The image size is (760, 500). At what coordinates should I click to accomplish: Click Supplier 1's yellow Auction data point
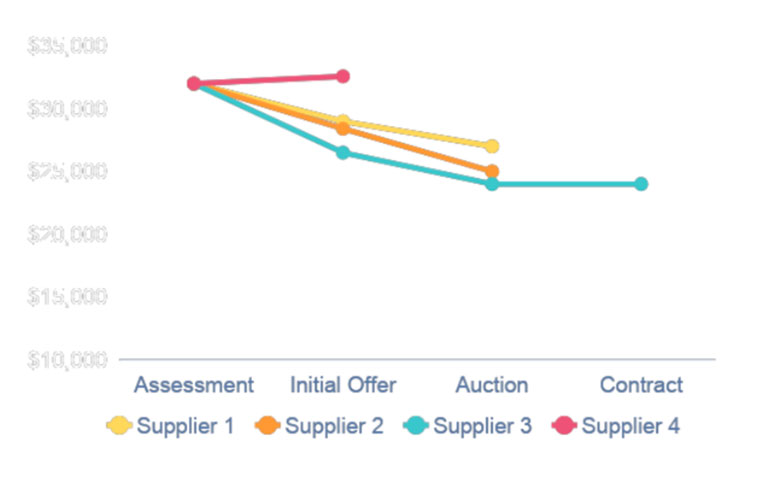(x=492, y=146)
